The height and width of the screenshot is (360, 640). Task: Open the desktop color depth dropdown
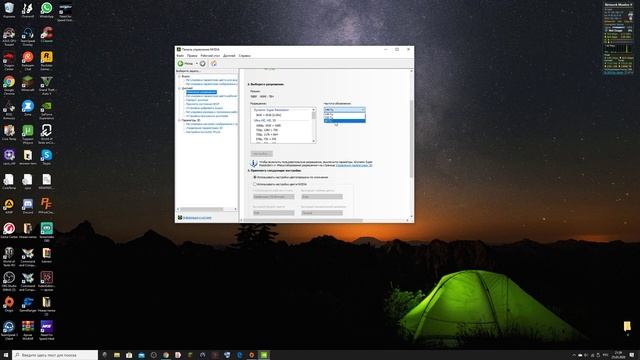point(273,197)
